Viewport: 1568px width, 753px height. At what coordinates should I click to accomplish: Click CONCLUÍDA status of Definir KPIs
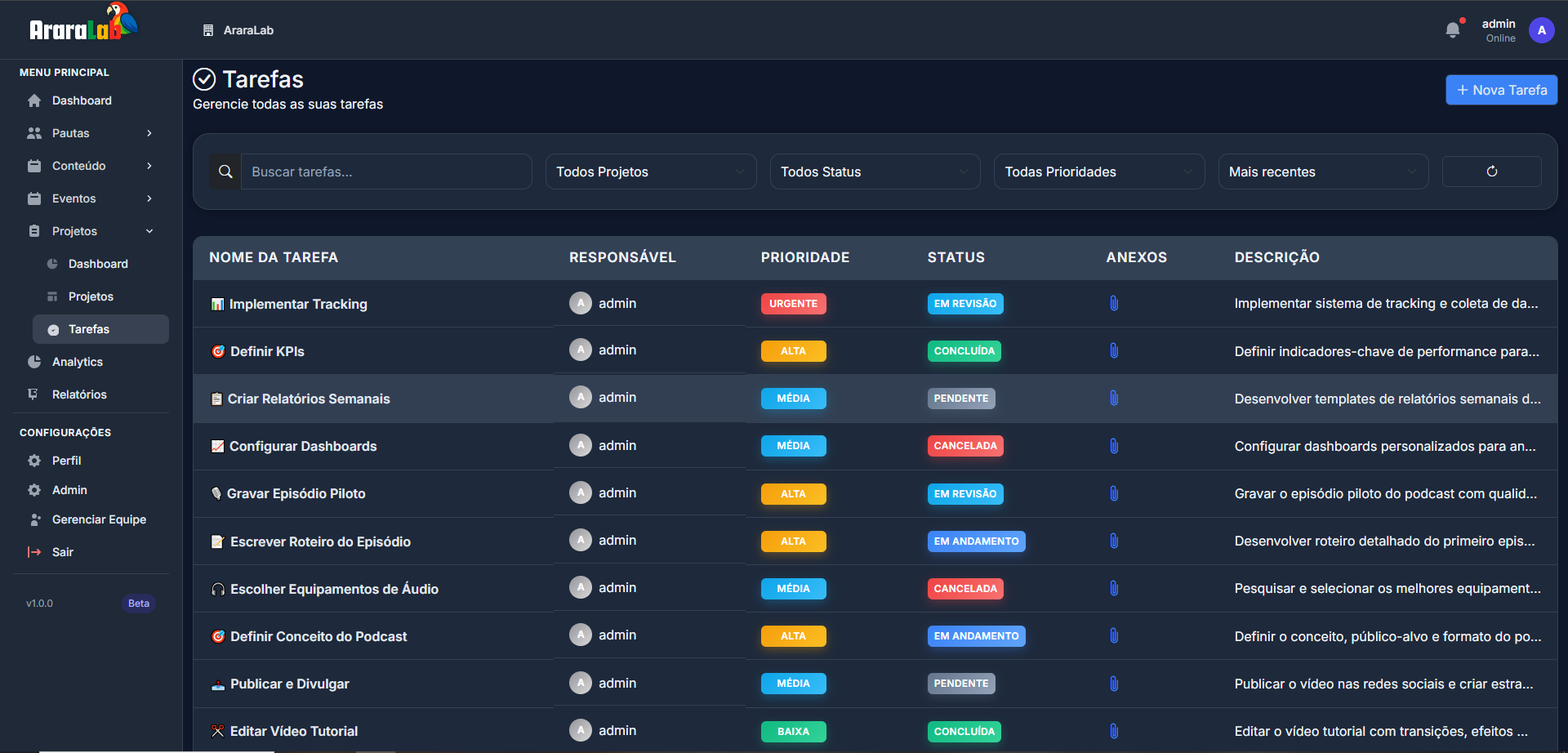(x=964, y=351)
